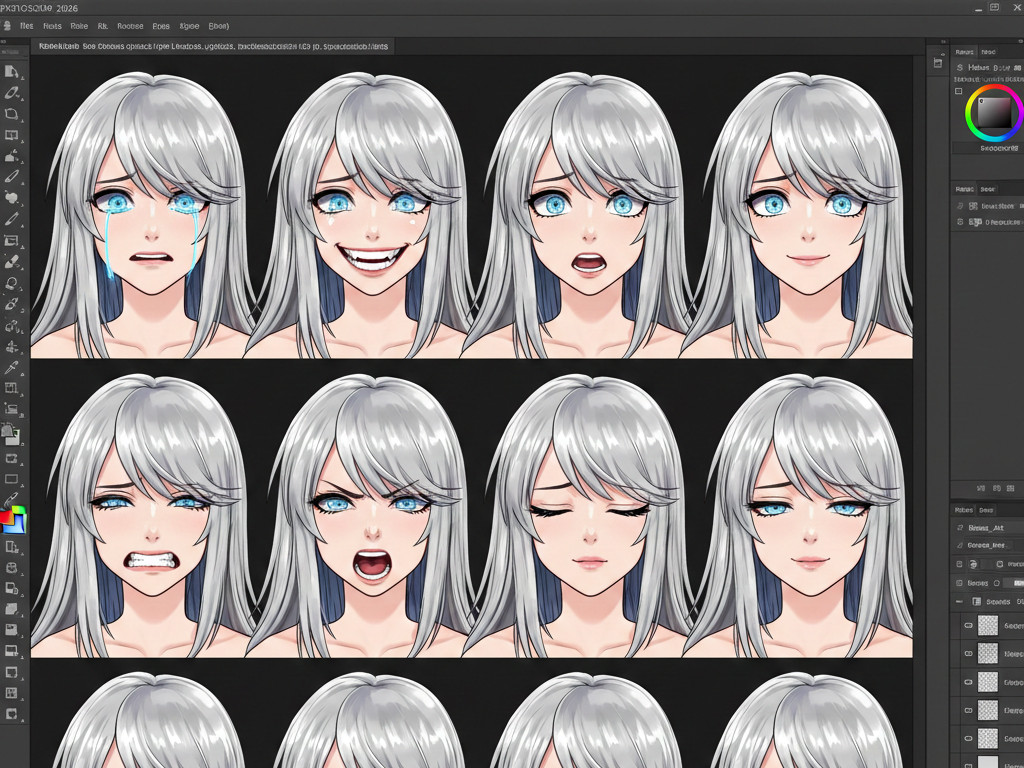Click the home icon left of the Nes menu

[x=7, y=26]
